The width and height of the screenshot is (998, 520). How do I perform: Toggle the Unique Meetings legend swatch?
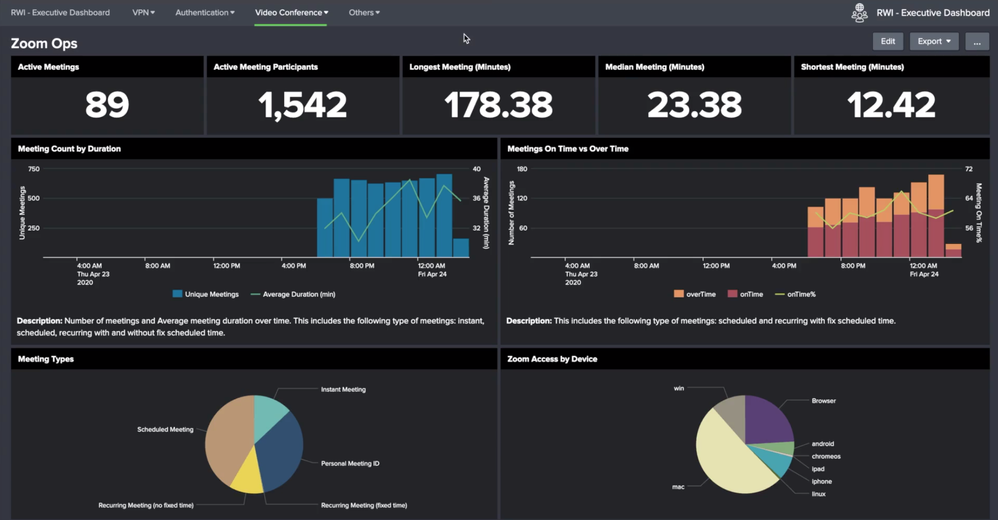pos(178,294)
